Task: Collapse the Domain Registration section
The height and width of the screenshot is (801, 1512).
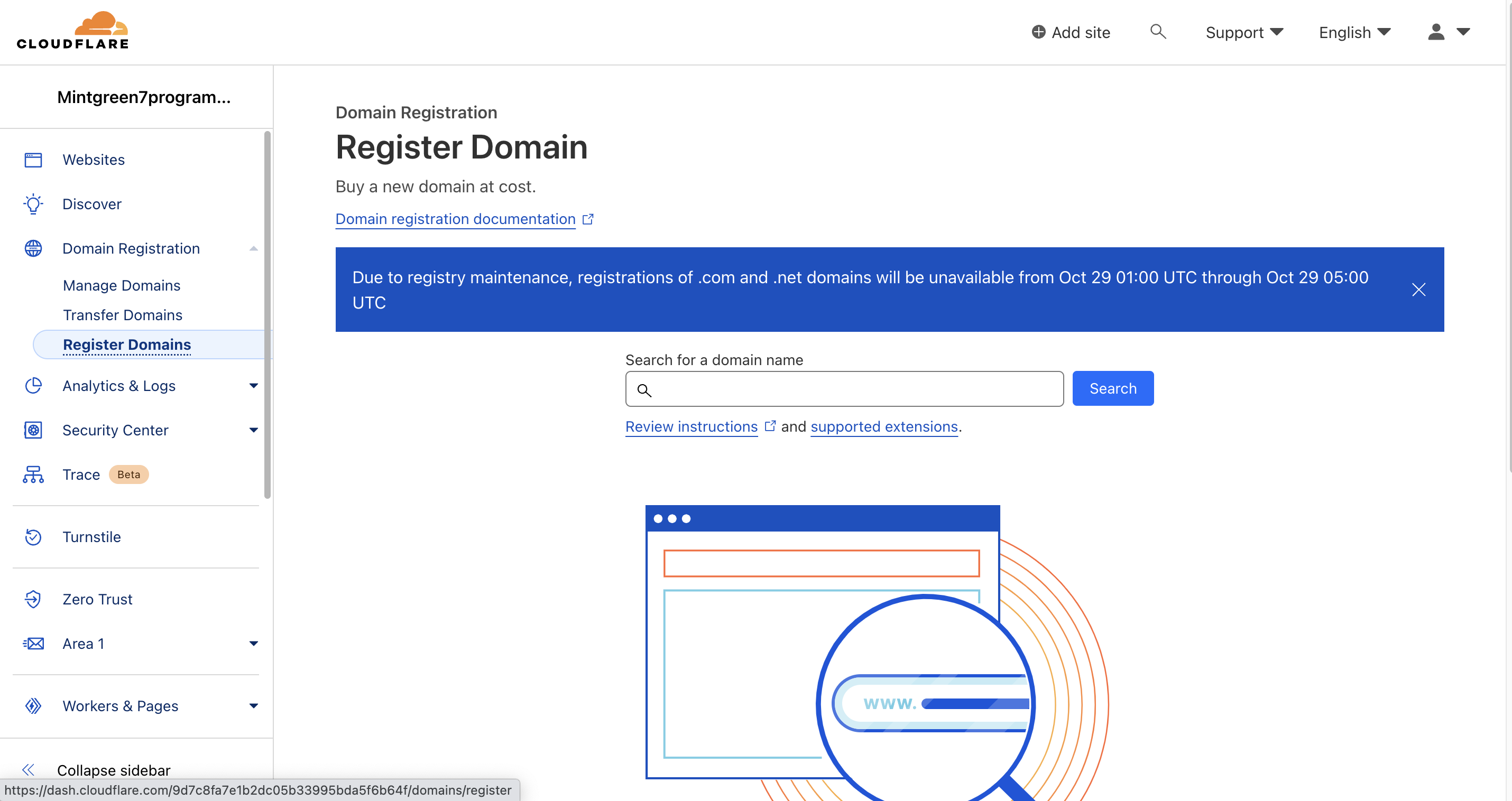Action: (254, 249)
